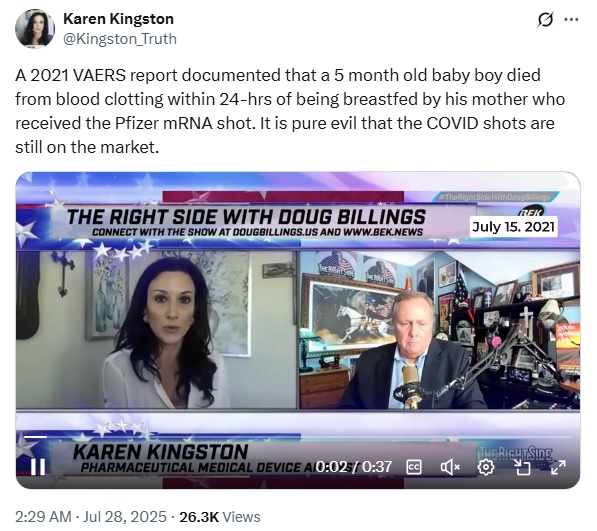Click the Karen Kingston display name

pyautogui.click(x=118, y=19)
